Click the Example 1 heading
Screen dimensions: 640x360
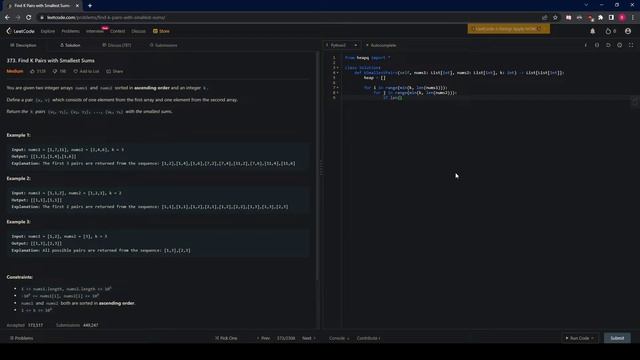click(x=18, y=135)
